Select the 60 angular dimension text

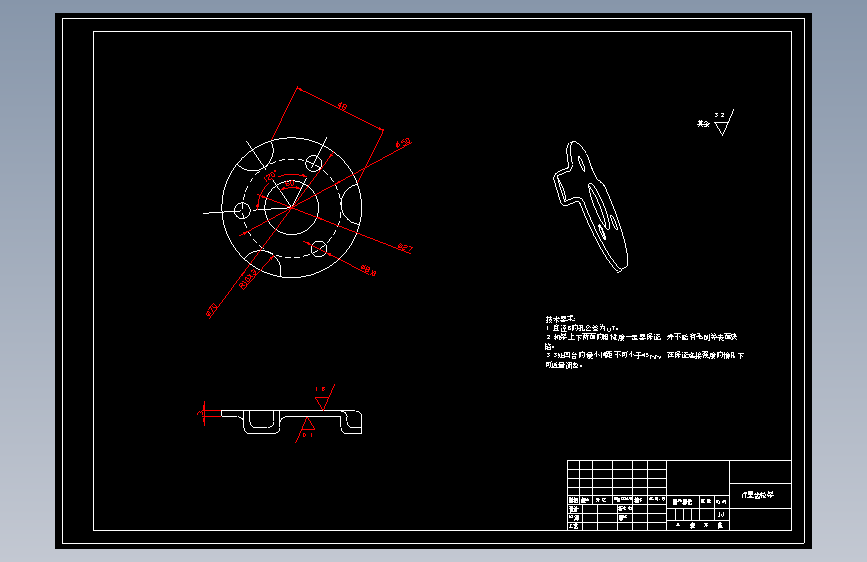point(289,183)
